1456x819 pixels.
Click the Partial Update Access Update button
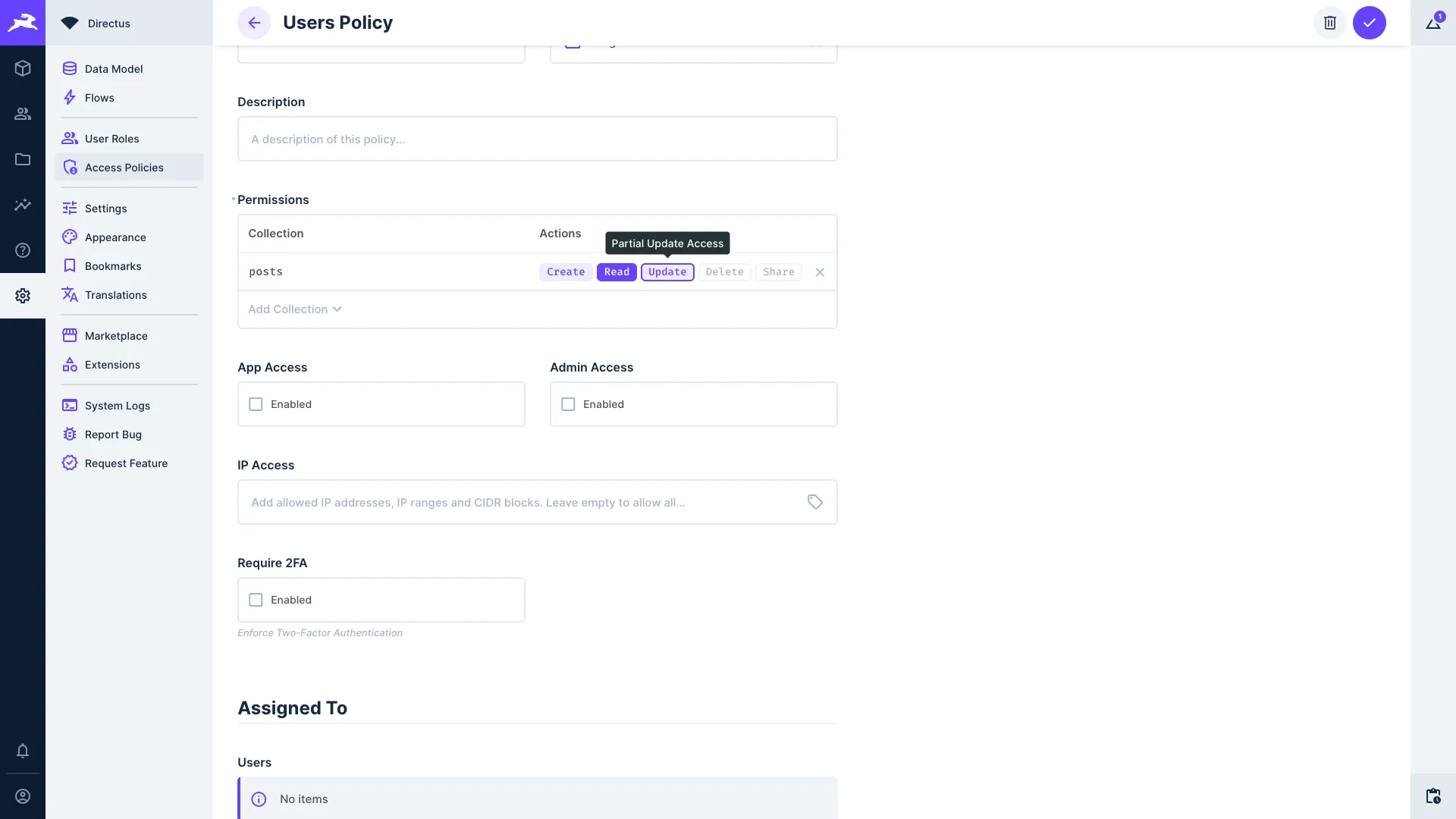pyautogui.click(x=667, y=271)
